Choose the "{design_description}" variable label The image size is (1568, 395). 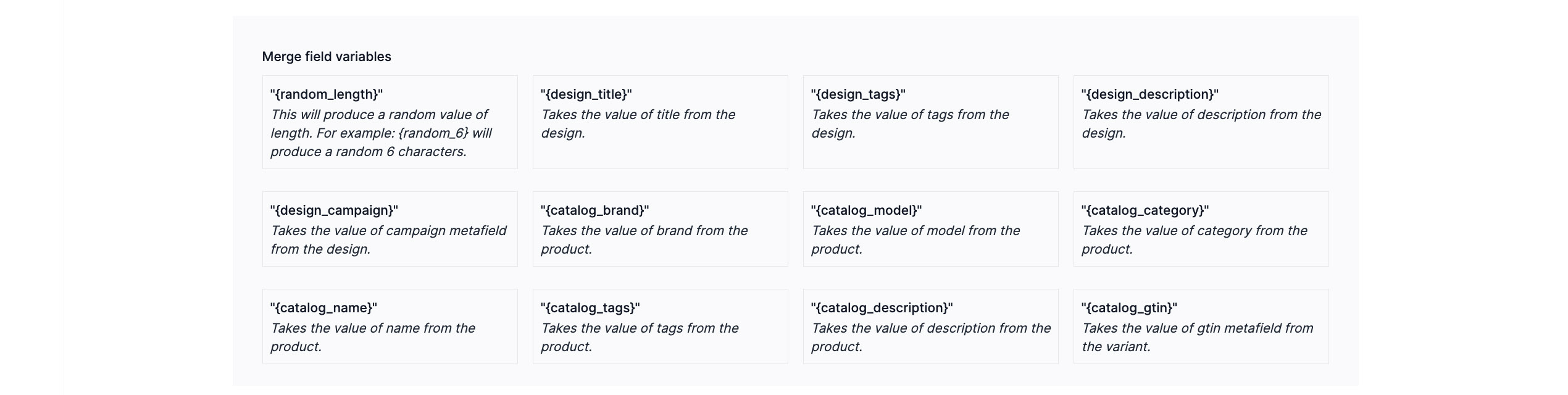(x=1149, y=94)
